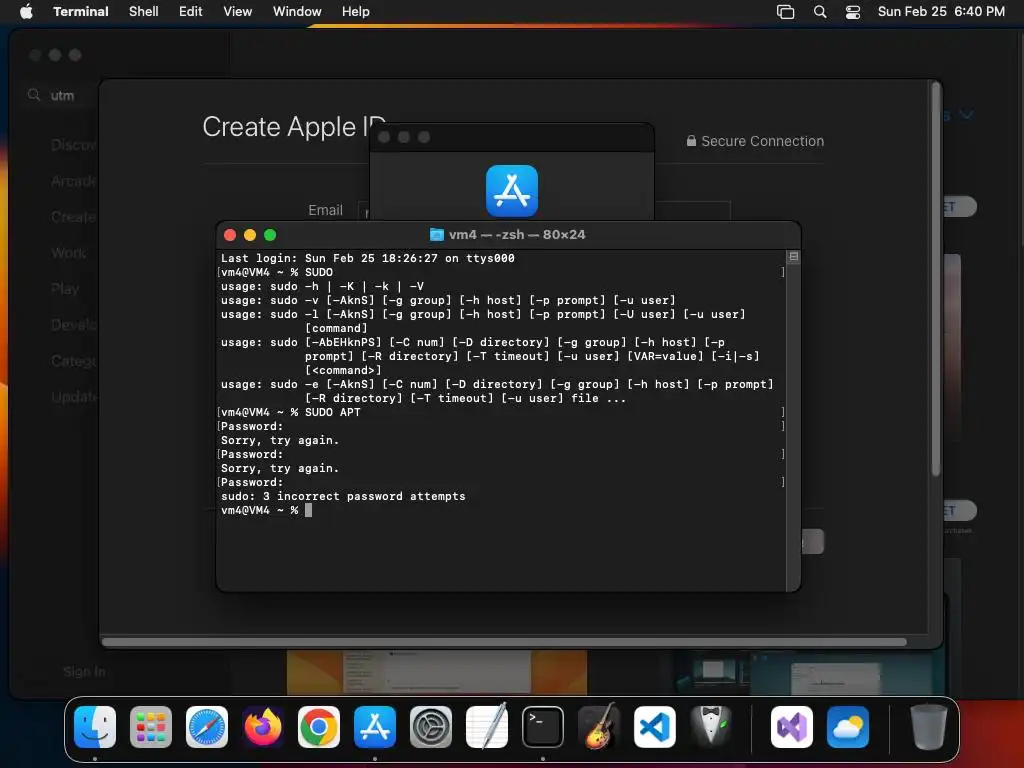The image size is (1024, 768).
Task: Click the Create Apple ID horizontal scrollbar
Action: pos(504,642)
